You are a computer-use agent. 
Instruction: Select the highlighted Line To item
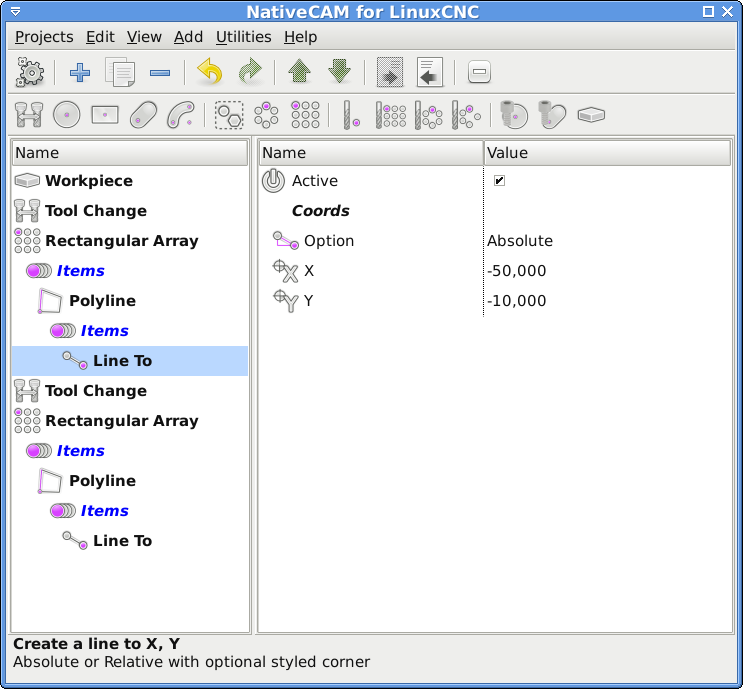pyautogui.click(x=130, y=361)
